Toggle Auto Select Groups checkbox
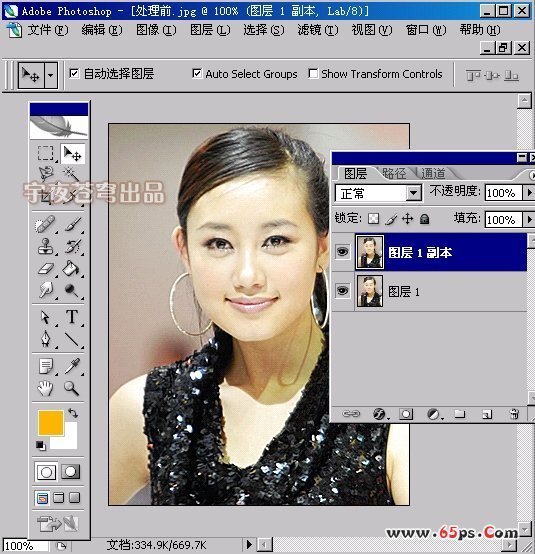 [197, 73]
